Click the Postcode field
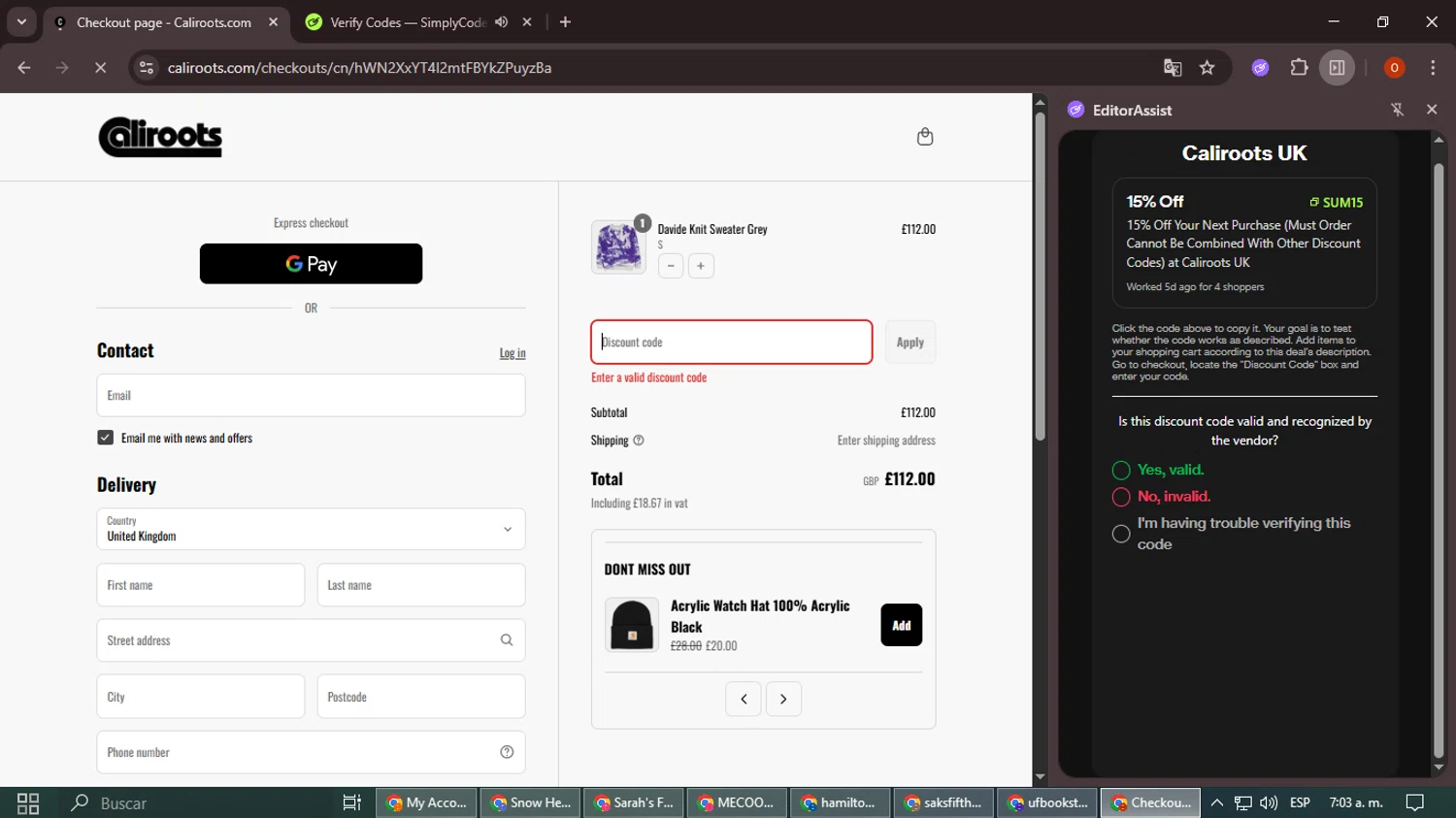This screenshot has width=1456, height=818. tap(421, 697)
